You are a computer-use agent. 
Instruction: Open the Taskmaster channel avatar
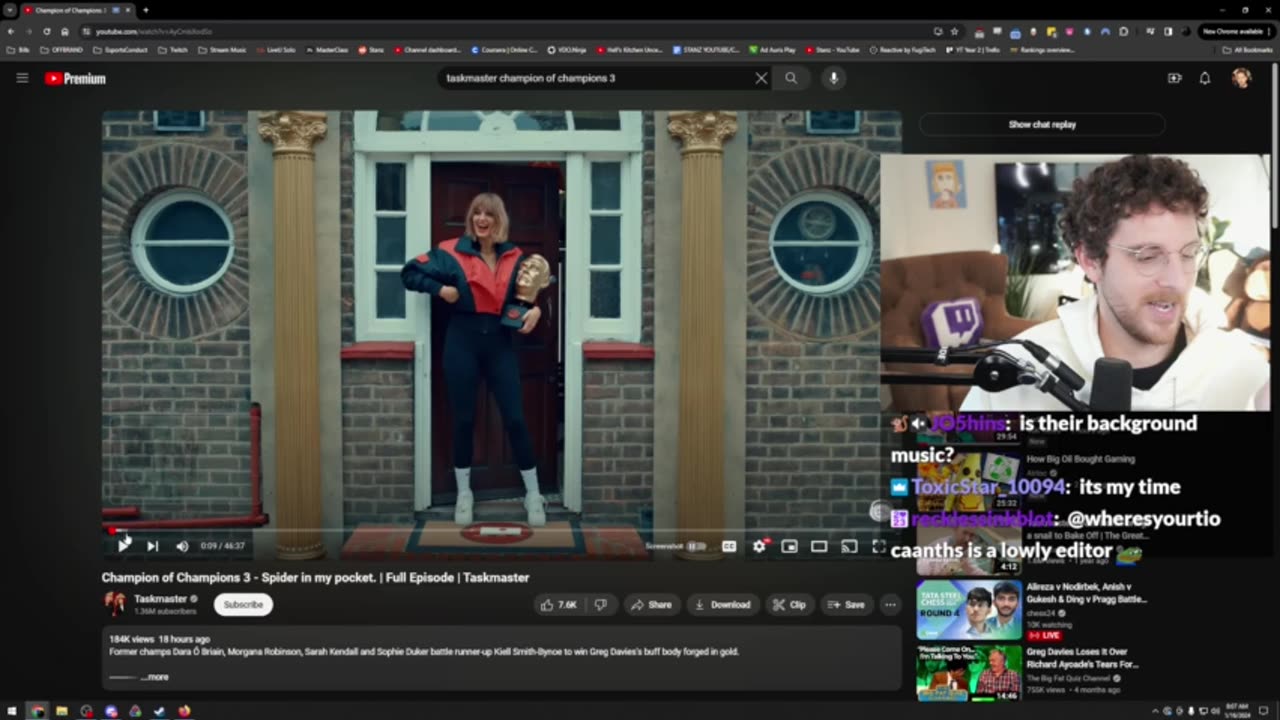pyautogui.click(x=115, y=604)
